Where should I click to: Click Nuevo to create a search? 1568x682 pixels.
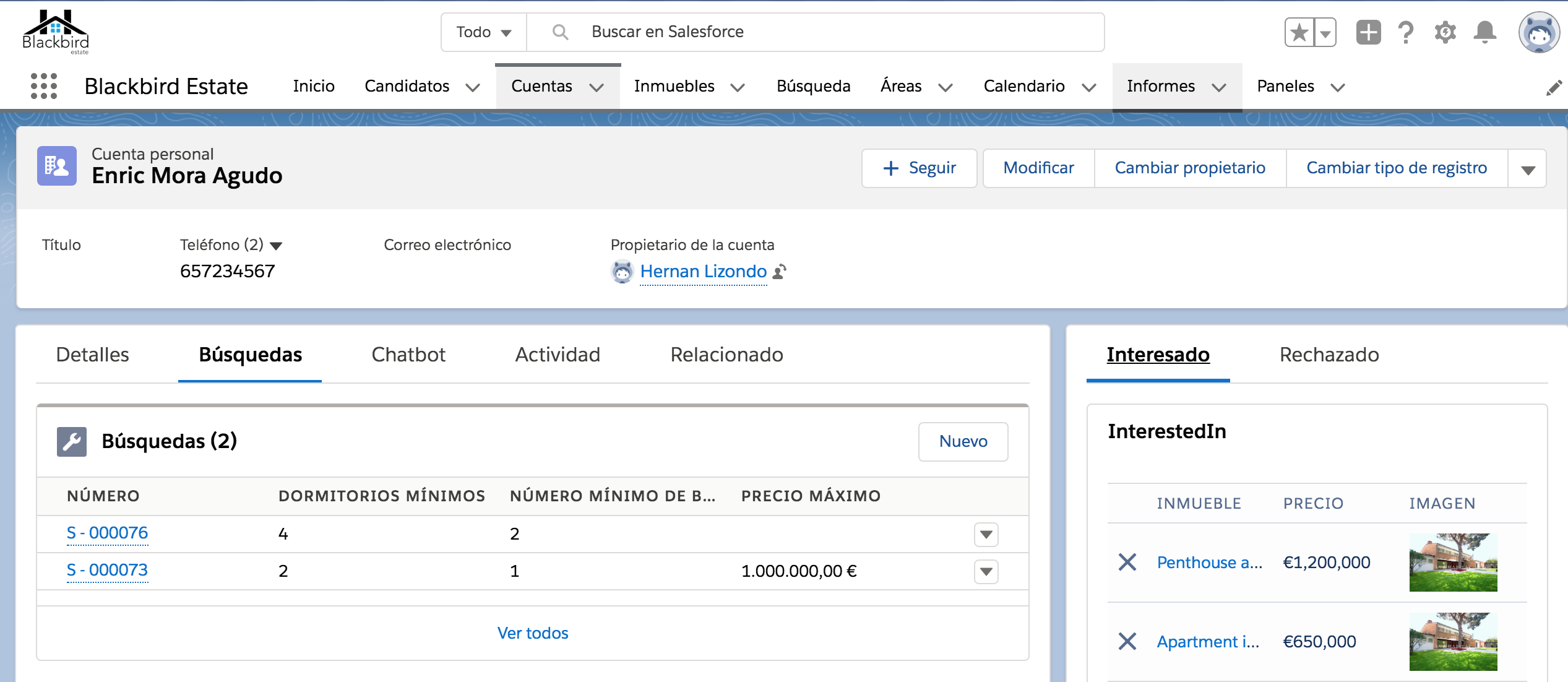[x=963, y=441]
